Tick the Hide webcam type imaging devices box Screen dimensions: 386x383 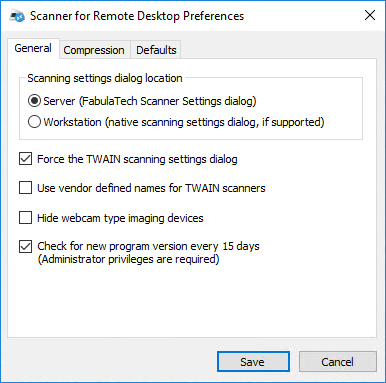pyautogui.click(x=25, y=218)
